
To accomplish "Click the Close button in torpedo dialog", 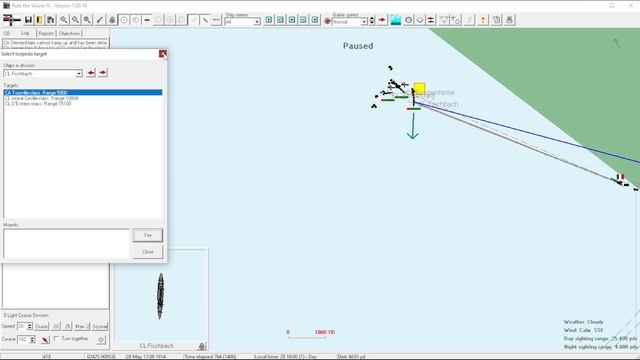I will (x=148, y=252).
